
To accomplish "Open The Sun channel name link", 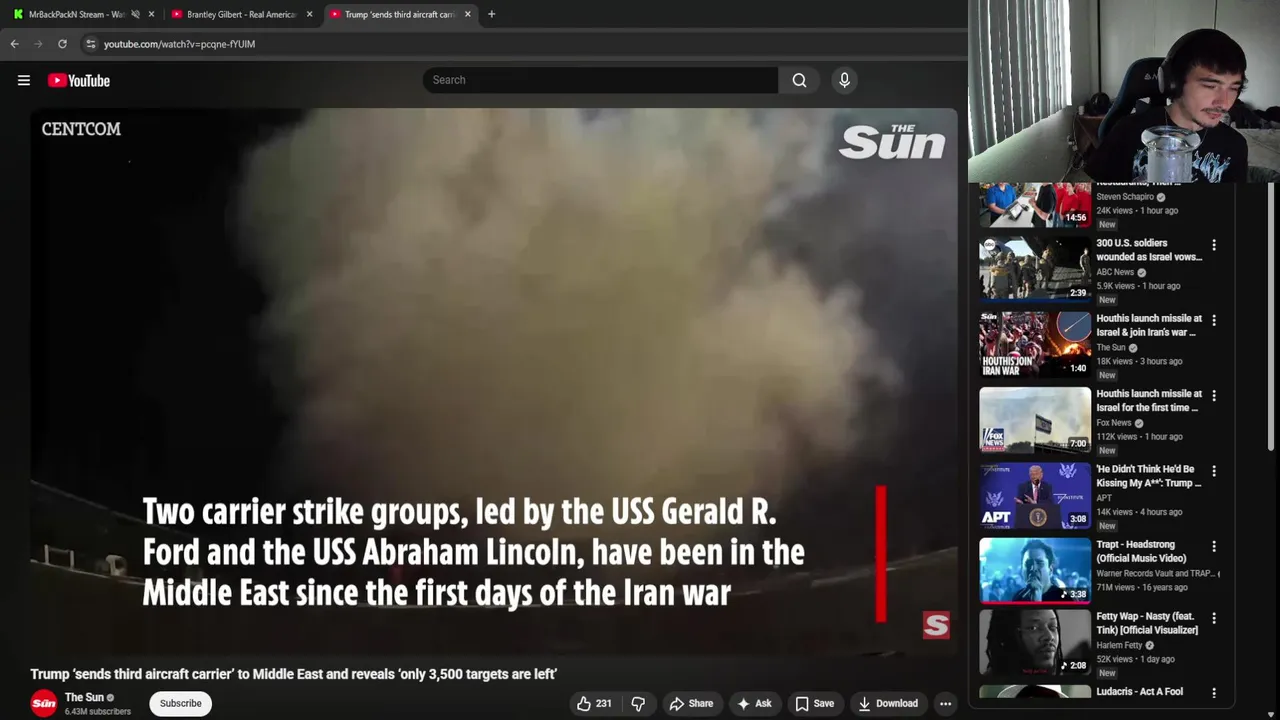I will (84, 697).
